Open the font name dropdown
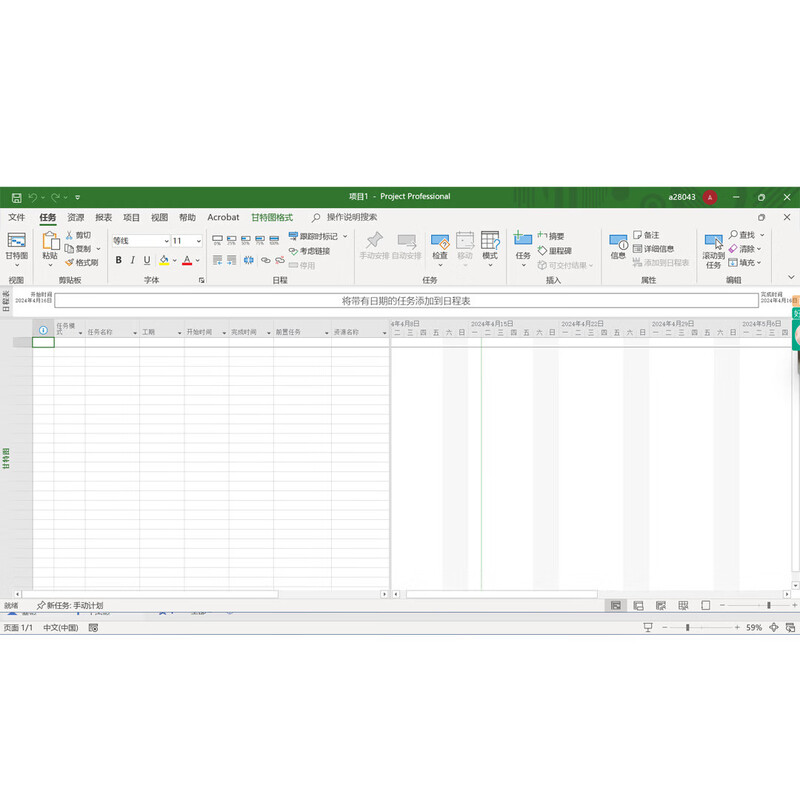The height and width of the screenshot is (800, 800). (167, 240)
